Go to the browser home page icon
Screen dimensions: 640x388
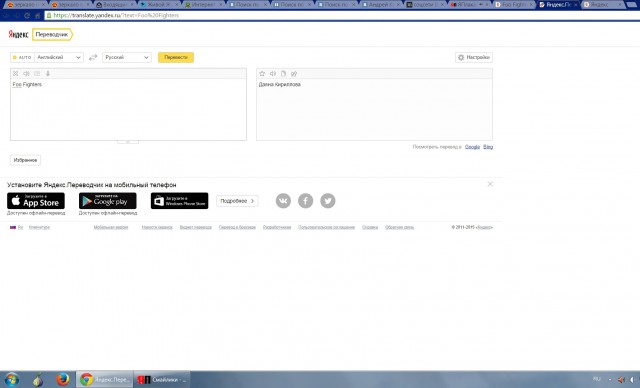(x=37, y=16)
